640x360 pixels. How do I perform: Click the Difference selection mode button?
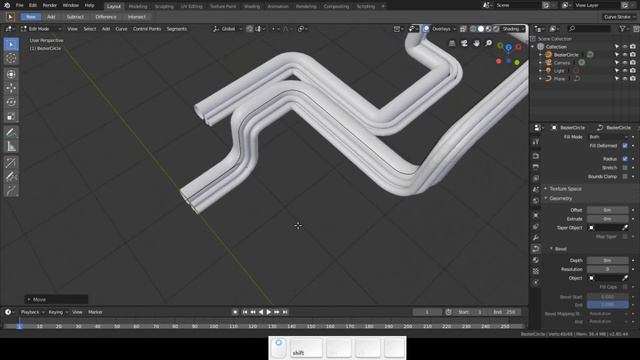pyautogui.click(x=106, y=17)
